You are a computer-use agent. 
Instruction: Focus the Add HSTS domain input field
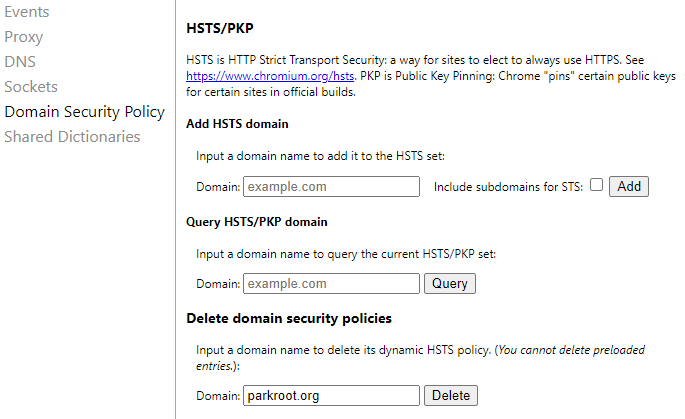coord(331,187)
